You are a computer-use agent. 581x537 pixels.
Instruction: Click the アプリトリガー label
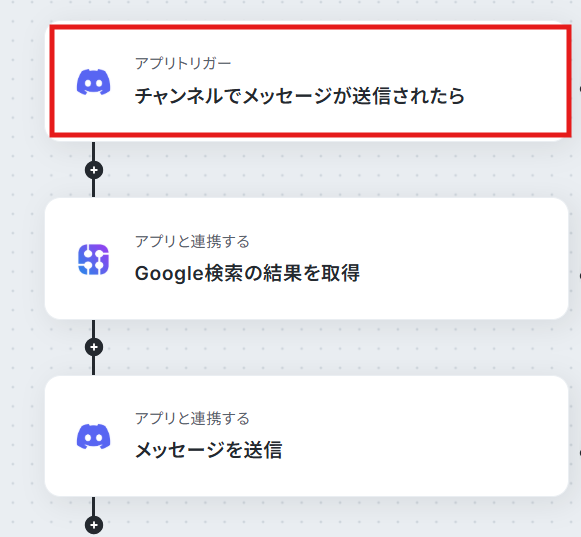tap(183, 63)
